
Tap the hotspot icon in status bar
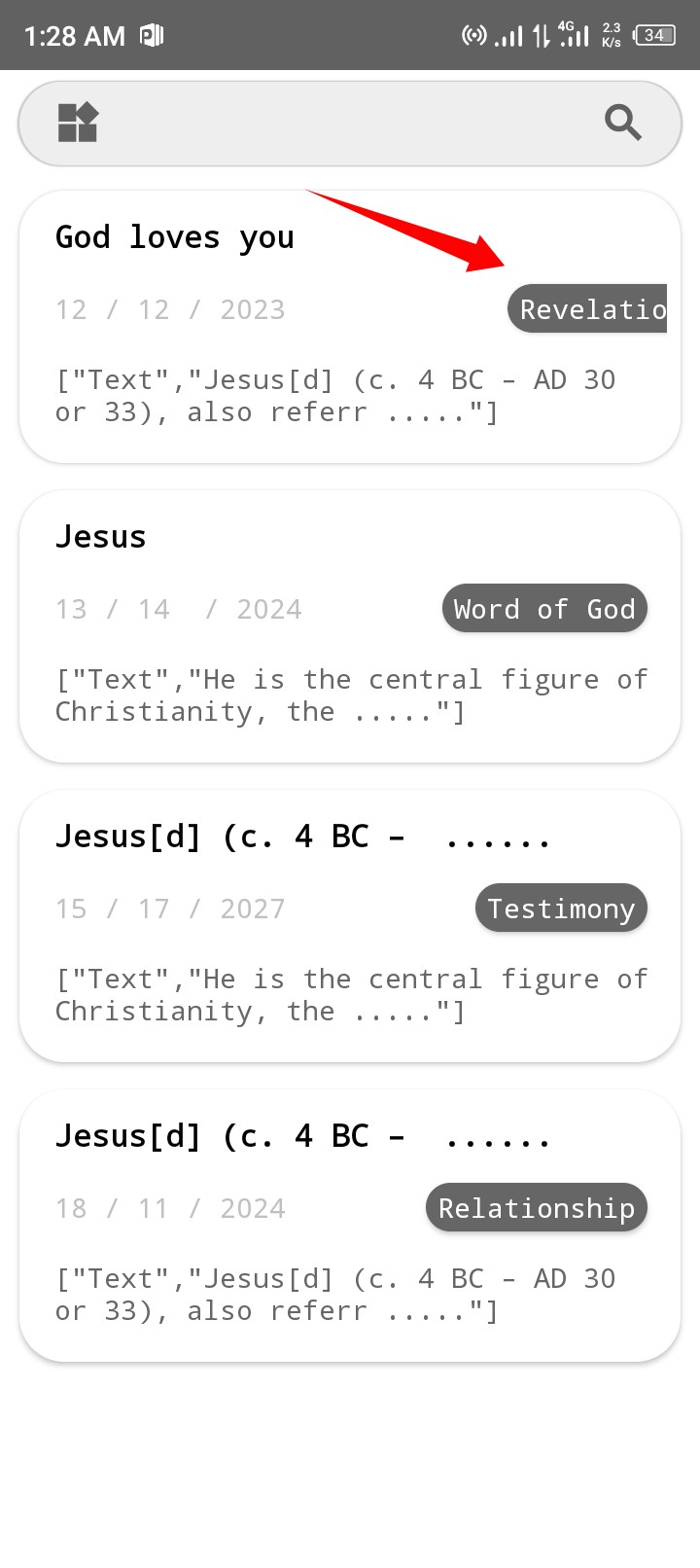473,36
